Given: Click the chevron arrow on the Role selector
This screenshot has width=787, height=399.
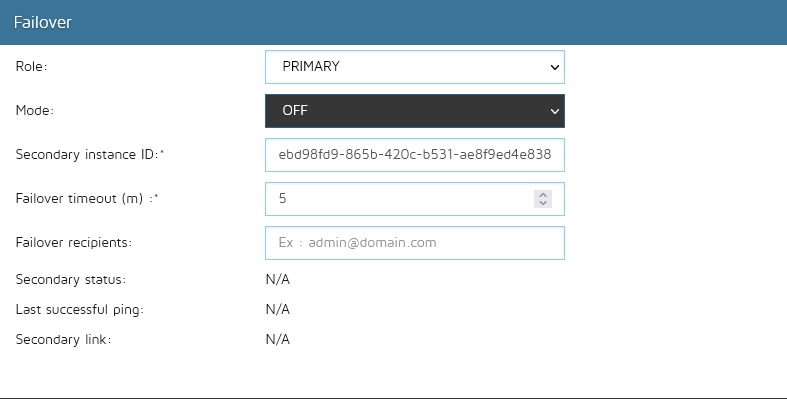Looking at the screenshot, I should click(555, 67).
